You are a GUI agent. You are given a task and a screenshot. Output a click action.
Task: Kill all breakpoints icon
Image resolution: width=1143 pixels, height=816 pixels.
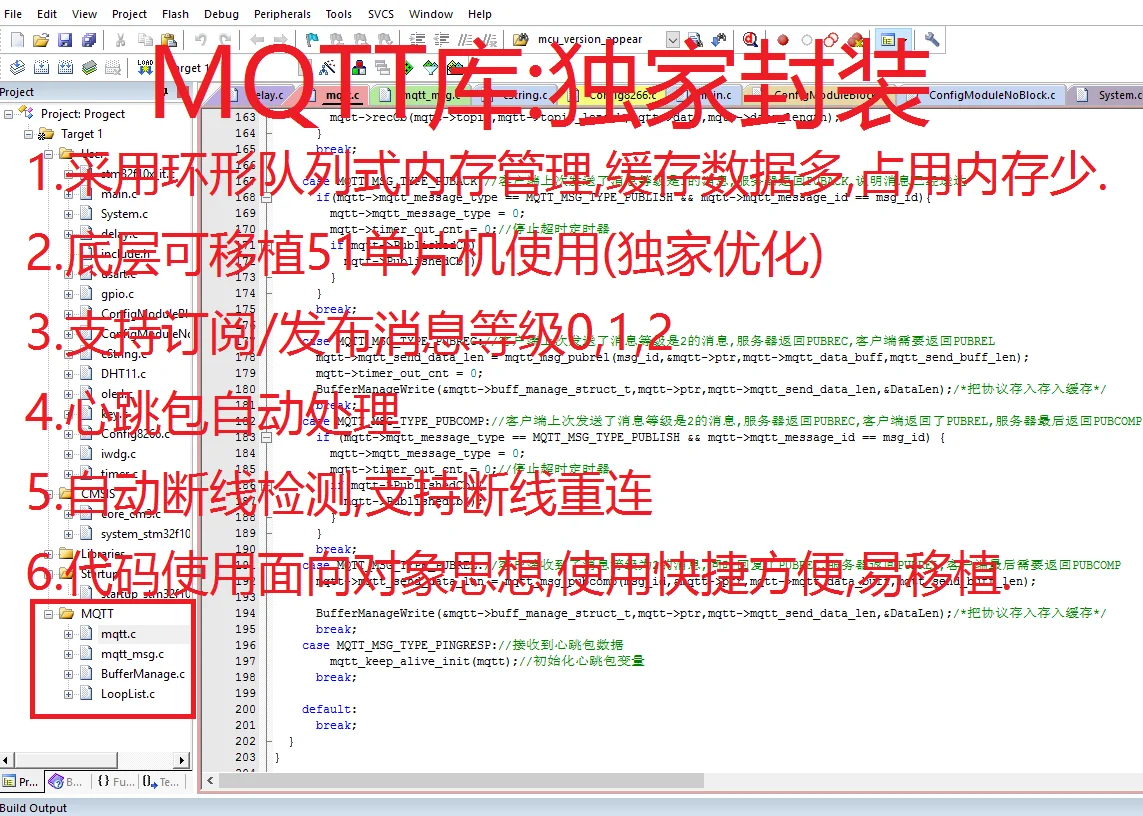(855, 39)
